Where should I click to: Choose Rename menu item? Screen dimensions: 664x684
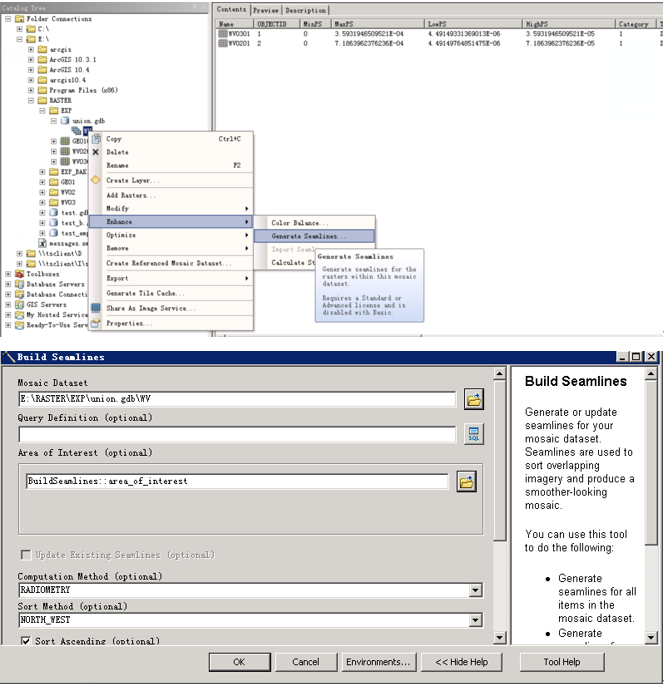coord(171,165)
